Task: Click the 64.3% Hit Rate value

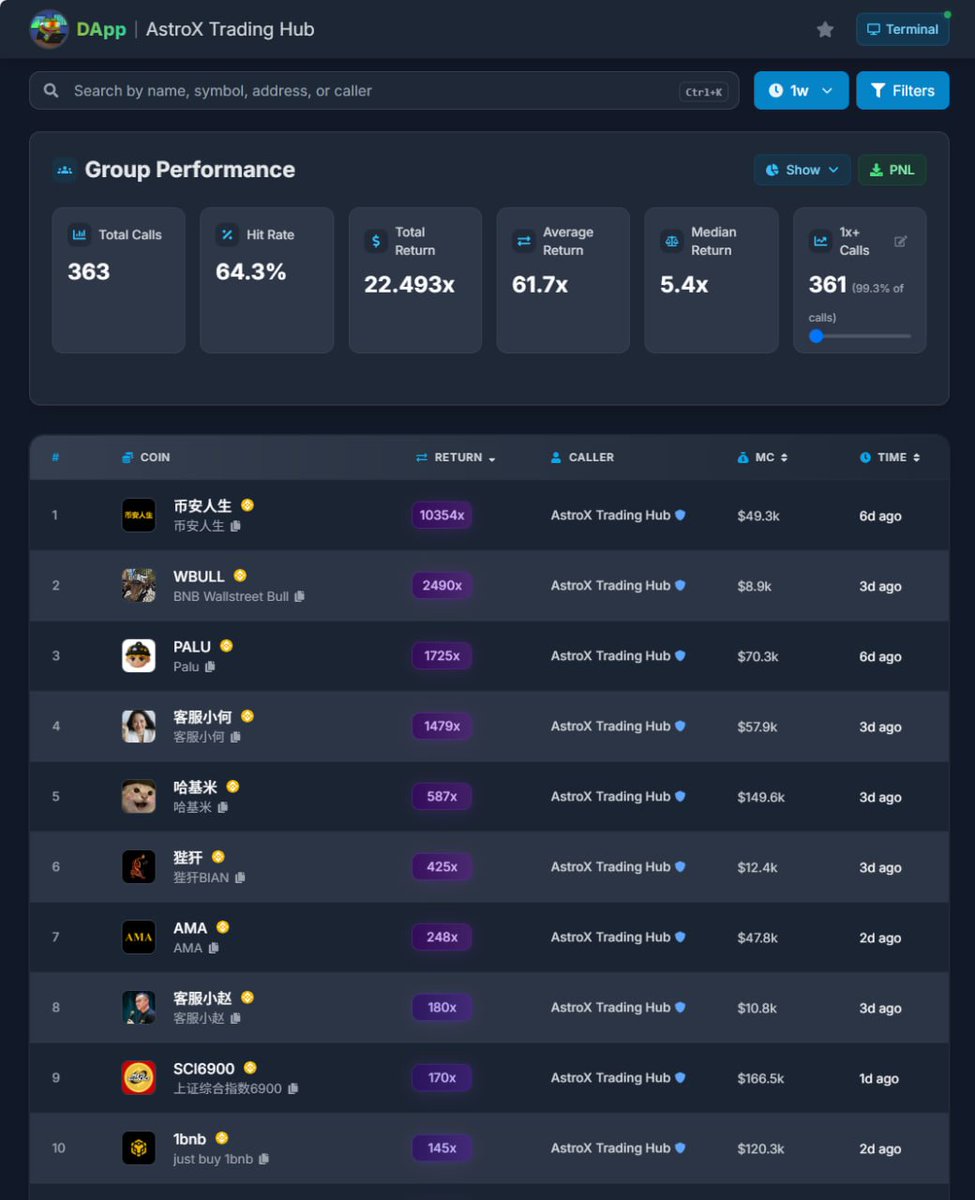Action: click(251, 271)
